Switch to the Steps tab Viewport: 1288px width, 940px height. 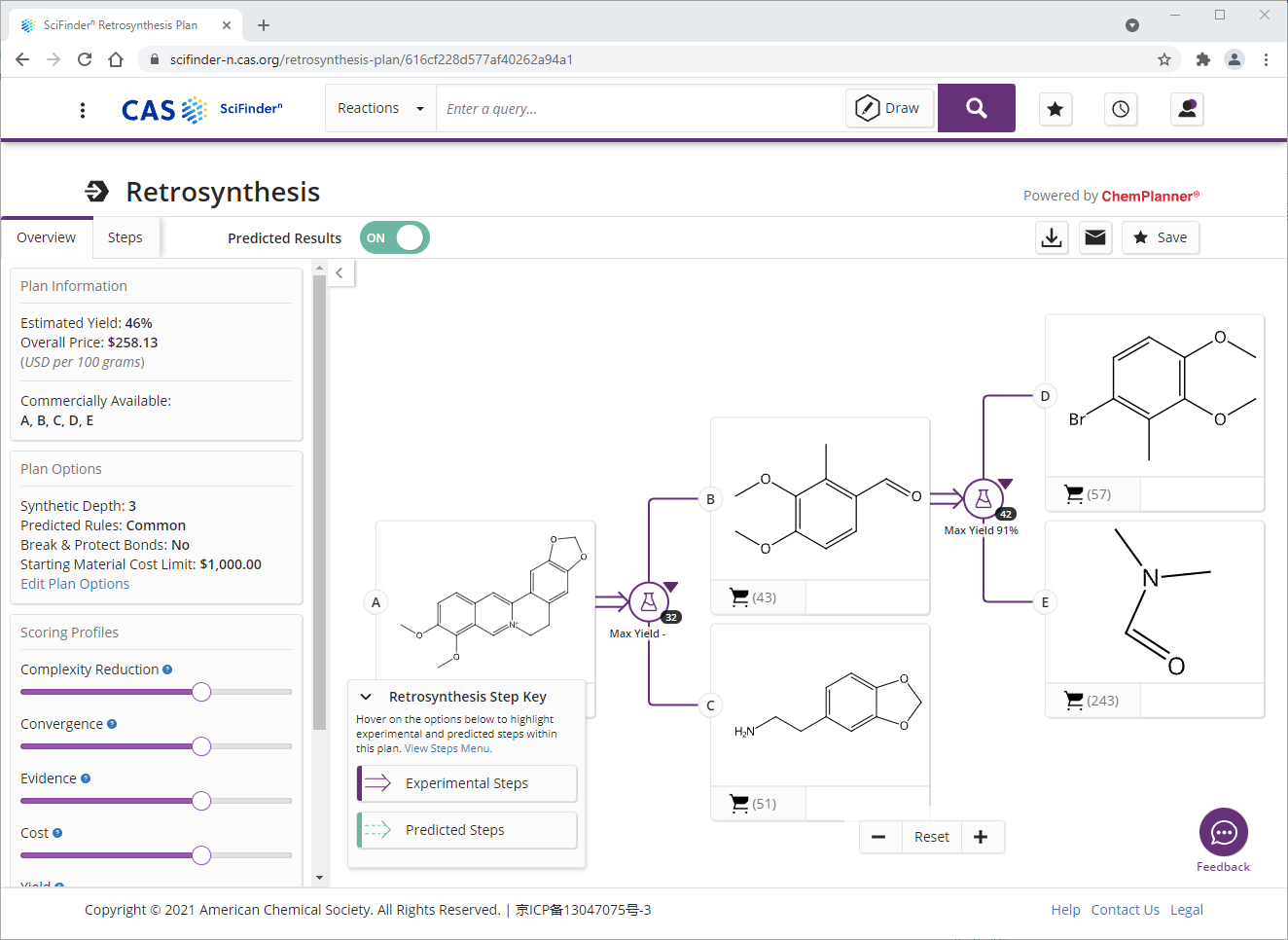pyautogui.click(x=125, y=236)
